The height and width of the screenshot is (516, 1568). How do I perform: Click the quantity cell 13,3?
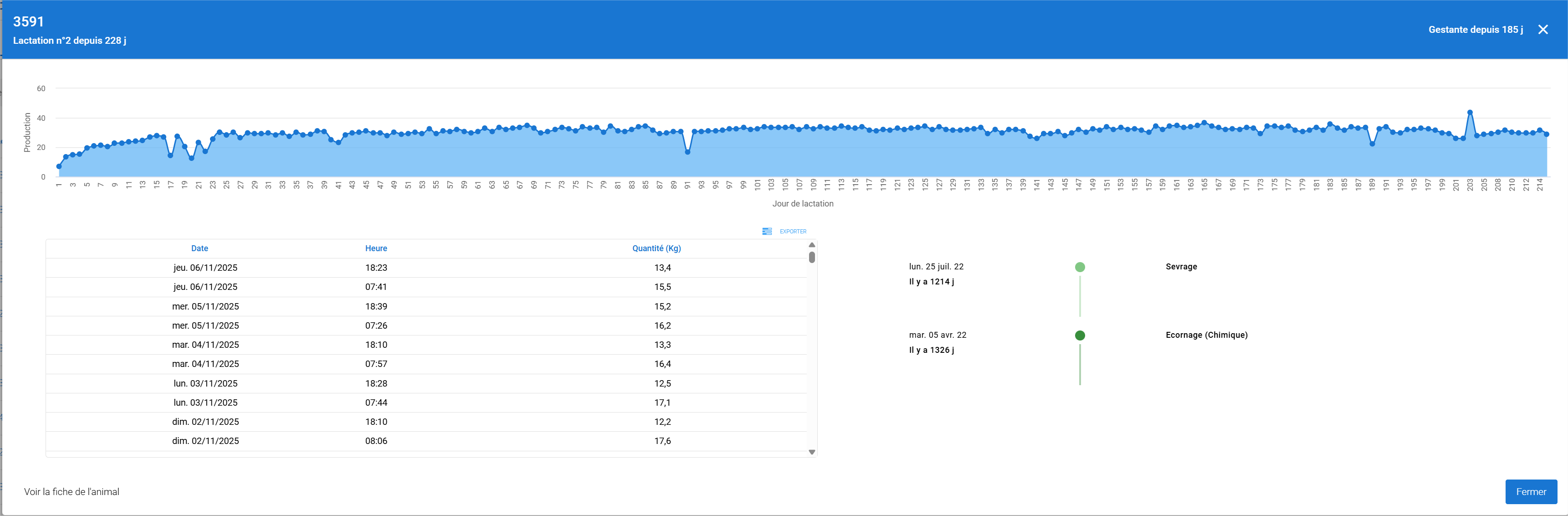pyautogui.click(x=662, y=345)
